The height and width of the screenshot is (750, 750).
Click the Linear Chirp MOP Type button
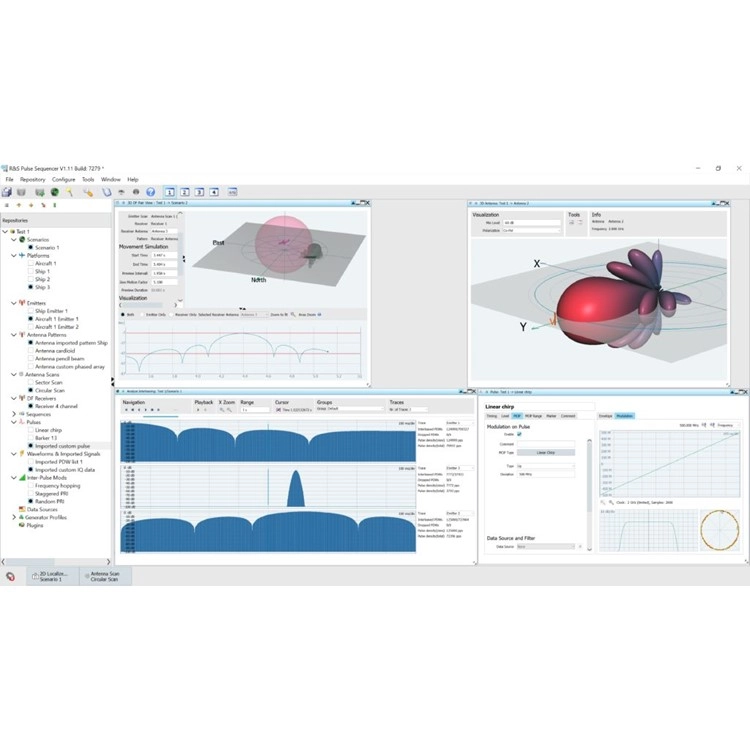(546, 452)
